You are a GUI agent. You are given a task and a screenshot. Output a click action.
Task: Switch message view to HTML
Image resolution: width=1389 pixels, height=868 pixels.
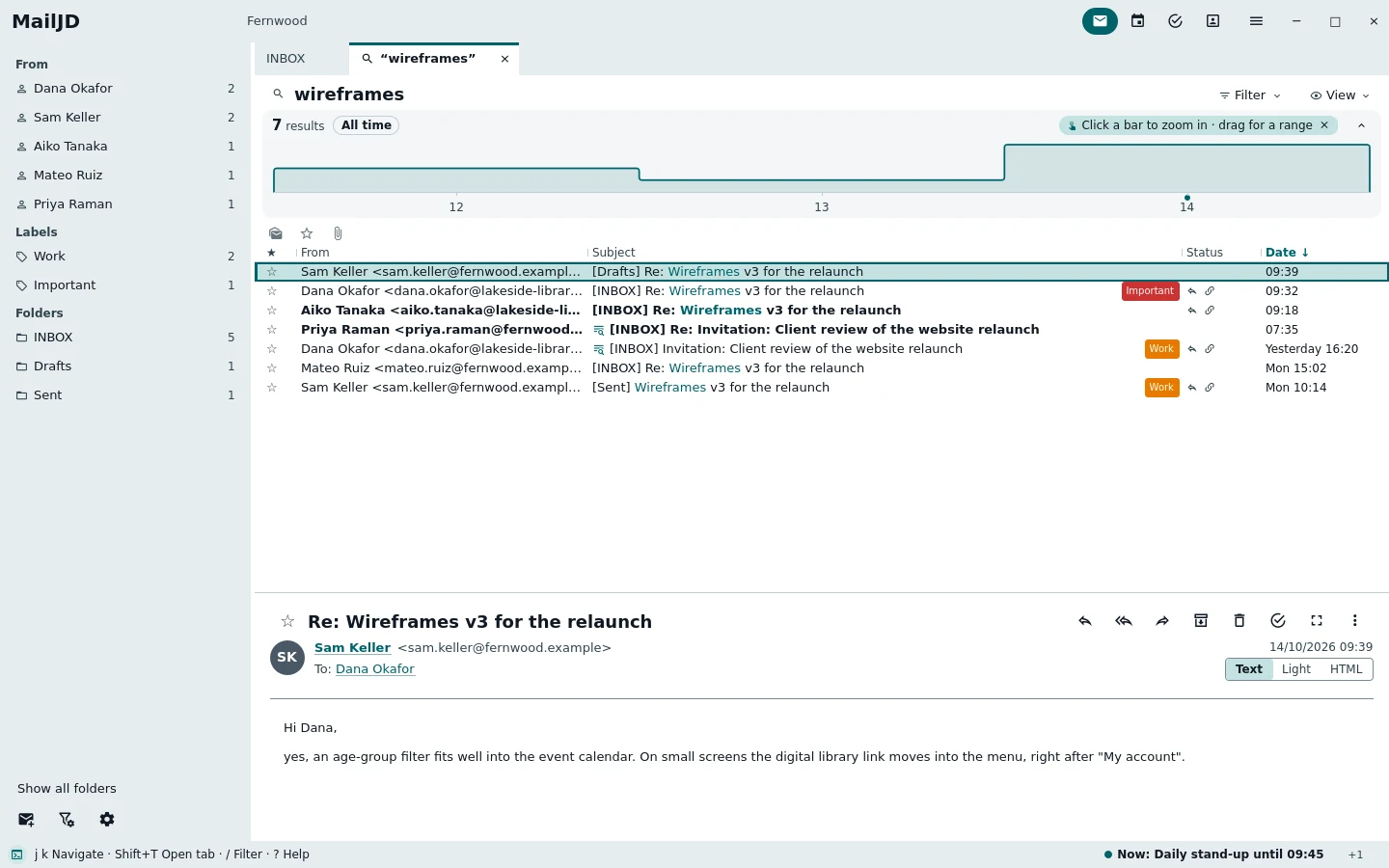(x=1347, y=669)
